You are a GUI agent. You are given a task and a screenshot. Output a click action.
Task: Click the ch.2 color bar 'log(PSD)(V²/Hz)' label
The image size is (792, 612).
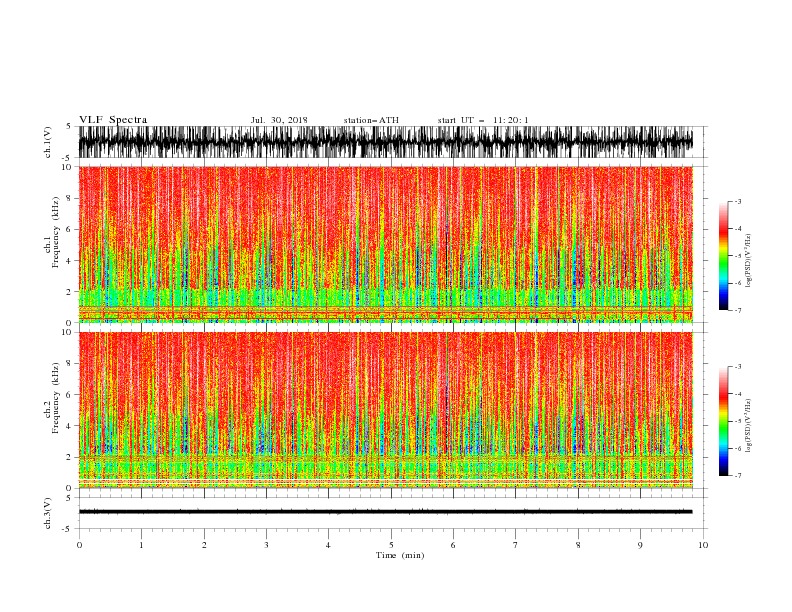[x=749, y=425]
